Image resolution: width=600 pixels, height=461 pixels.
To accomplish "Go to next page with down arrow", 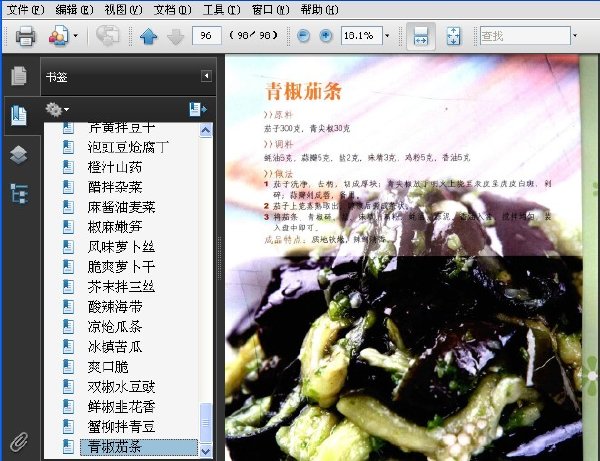I will click(x=176, y=37).
